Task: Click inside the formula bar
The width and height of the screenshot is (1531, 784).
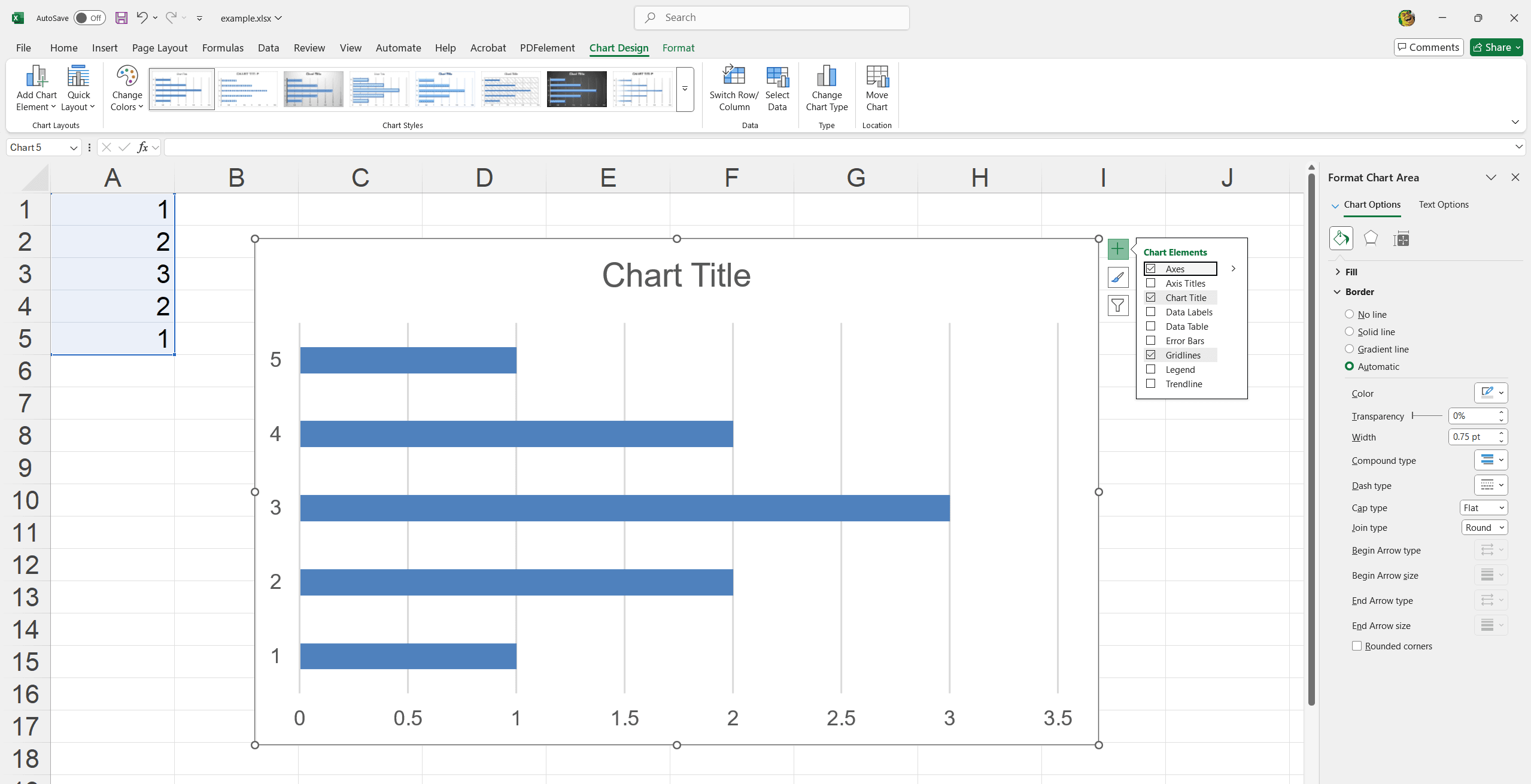Action: tap(599, 147)
